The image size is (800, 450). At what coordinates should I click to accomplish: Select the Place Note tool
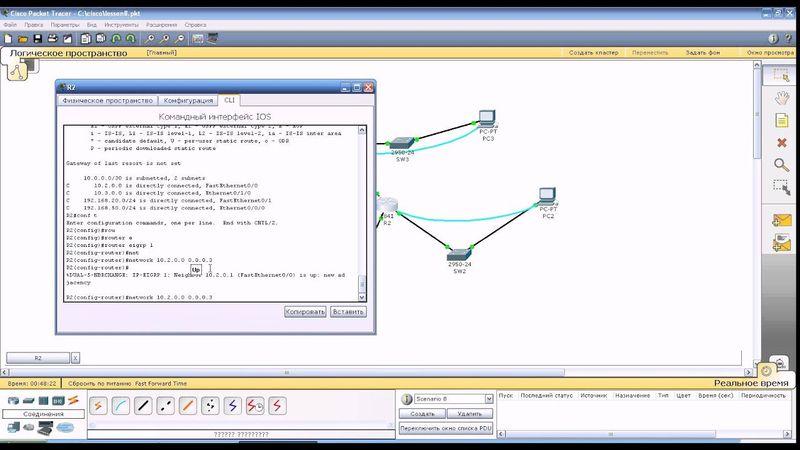[781, 120]
